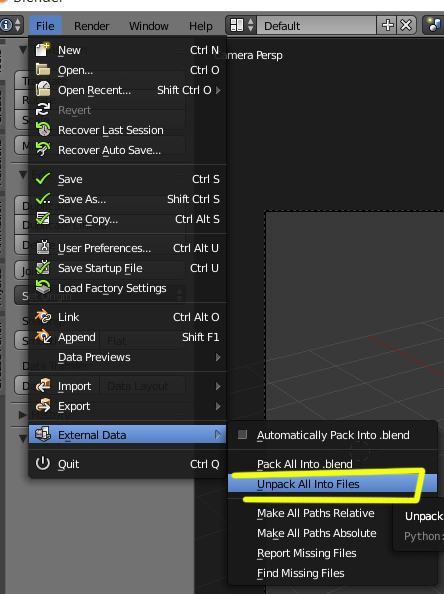Click the Link icon

click(x=43, y=316)
